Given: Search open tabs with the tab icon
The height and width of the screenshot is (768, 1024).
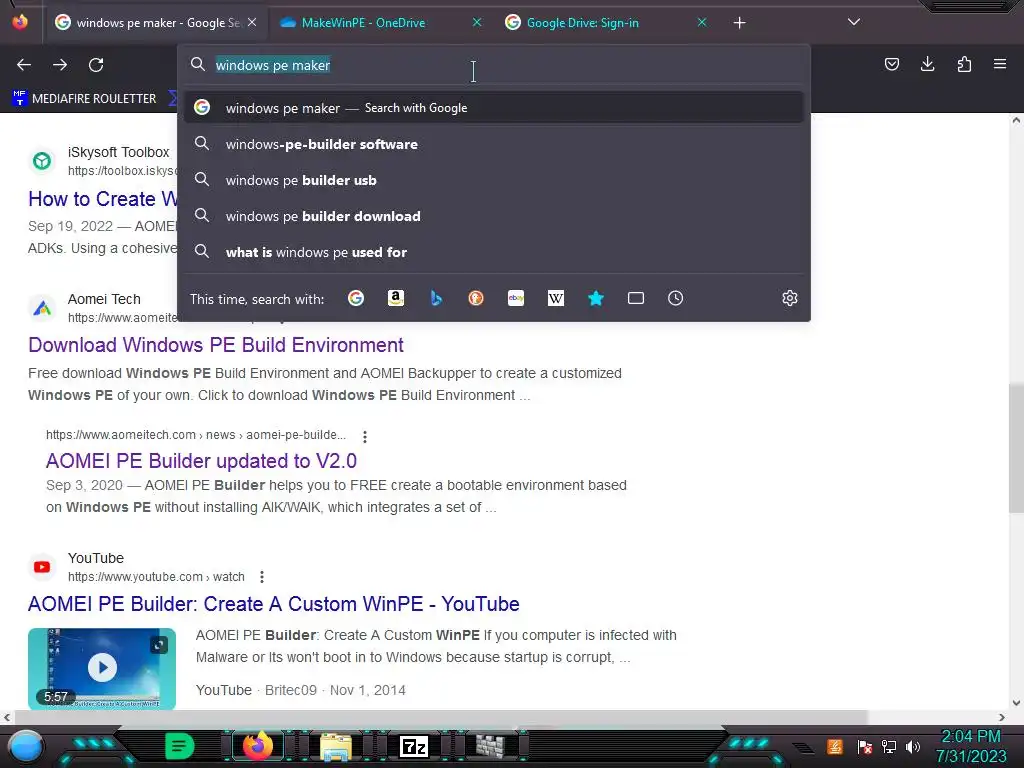Looking at the screenshot, I should tap(636, 298).
